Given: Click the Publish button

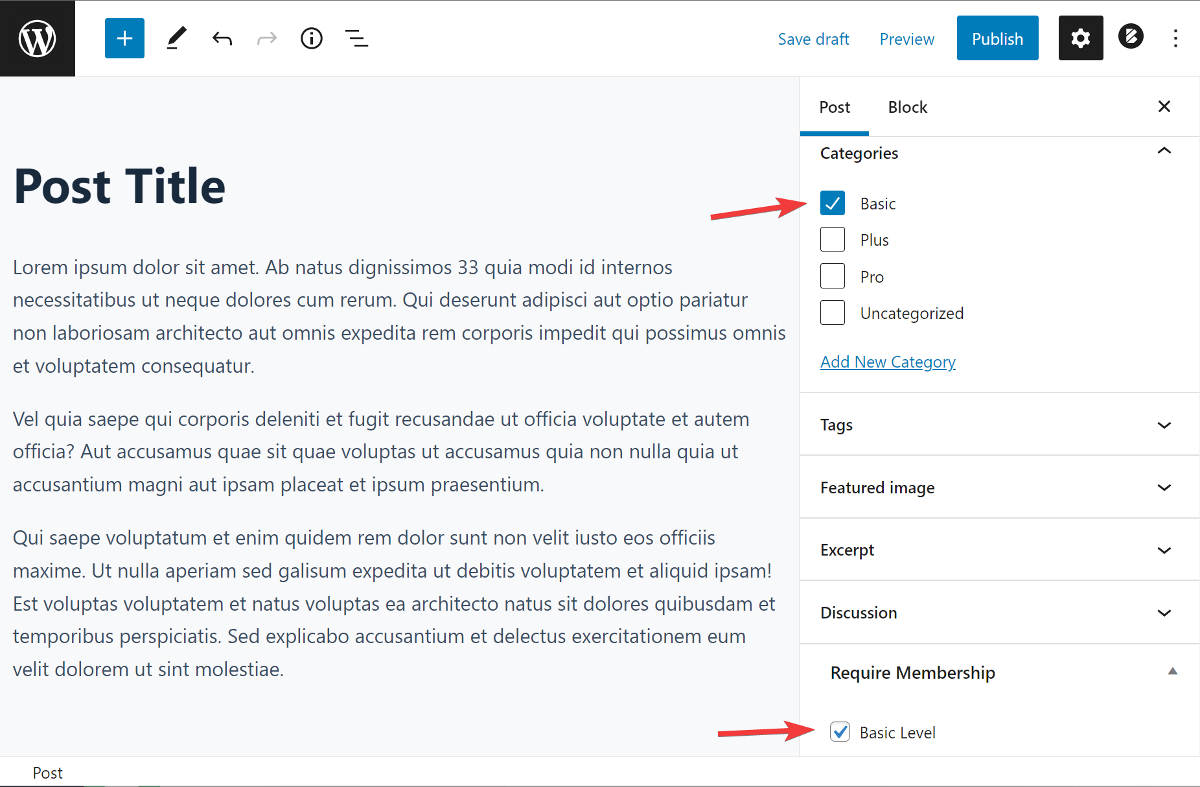Looking at the screenshot, I should pyautogui.click(x=998, y=39).
